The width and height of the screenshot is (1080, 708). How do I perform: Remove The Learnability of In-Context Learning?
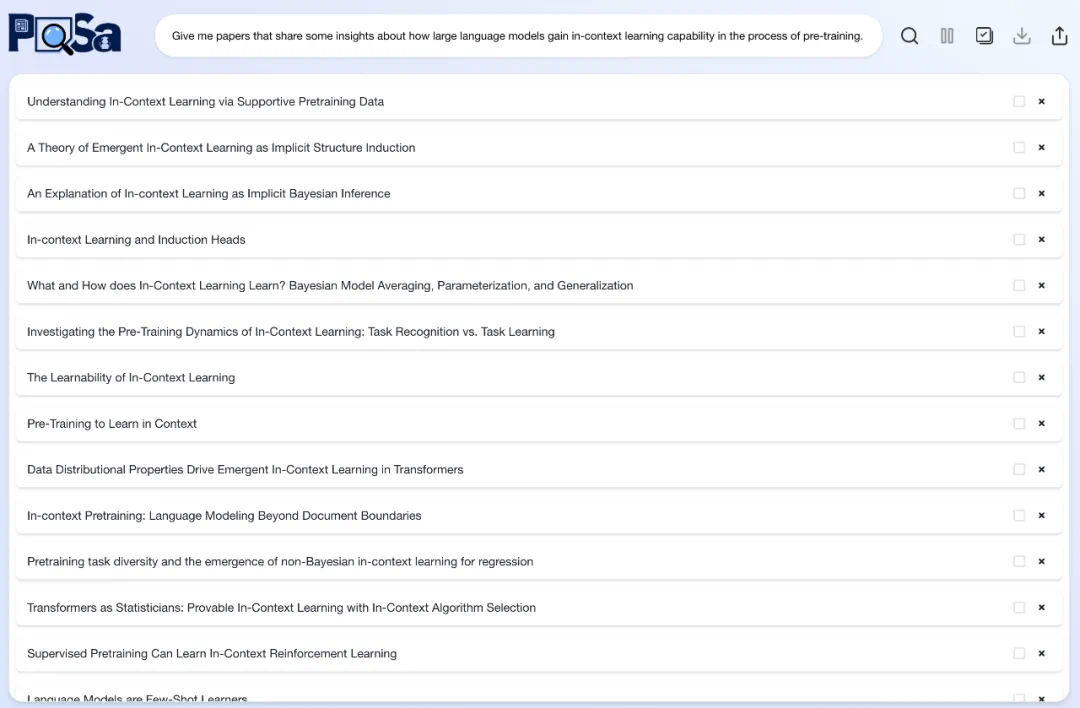coord(1041,377)
